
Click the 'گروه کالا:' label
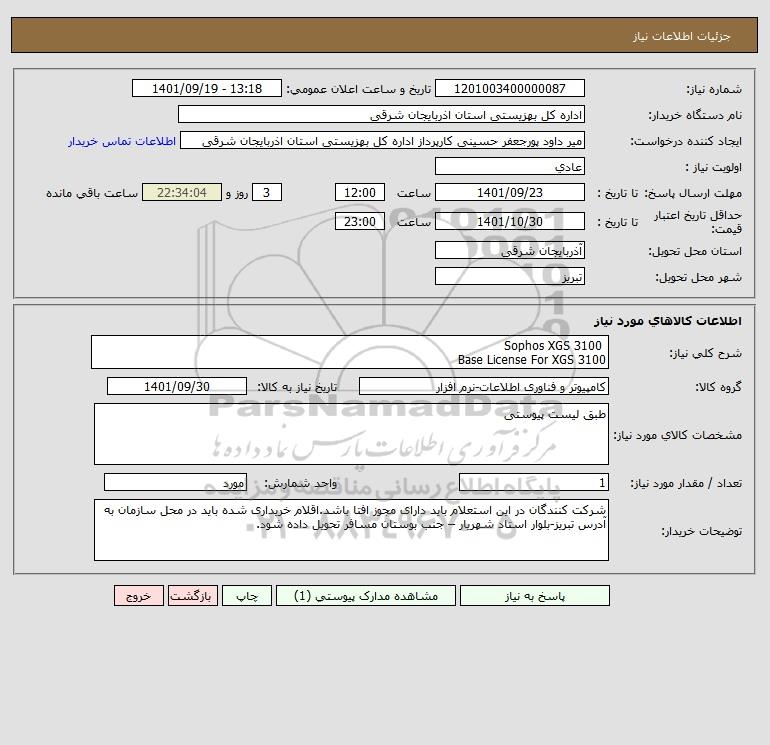[x=718, y=387]
